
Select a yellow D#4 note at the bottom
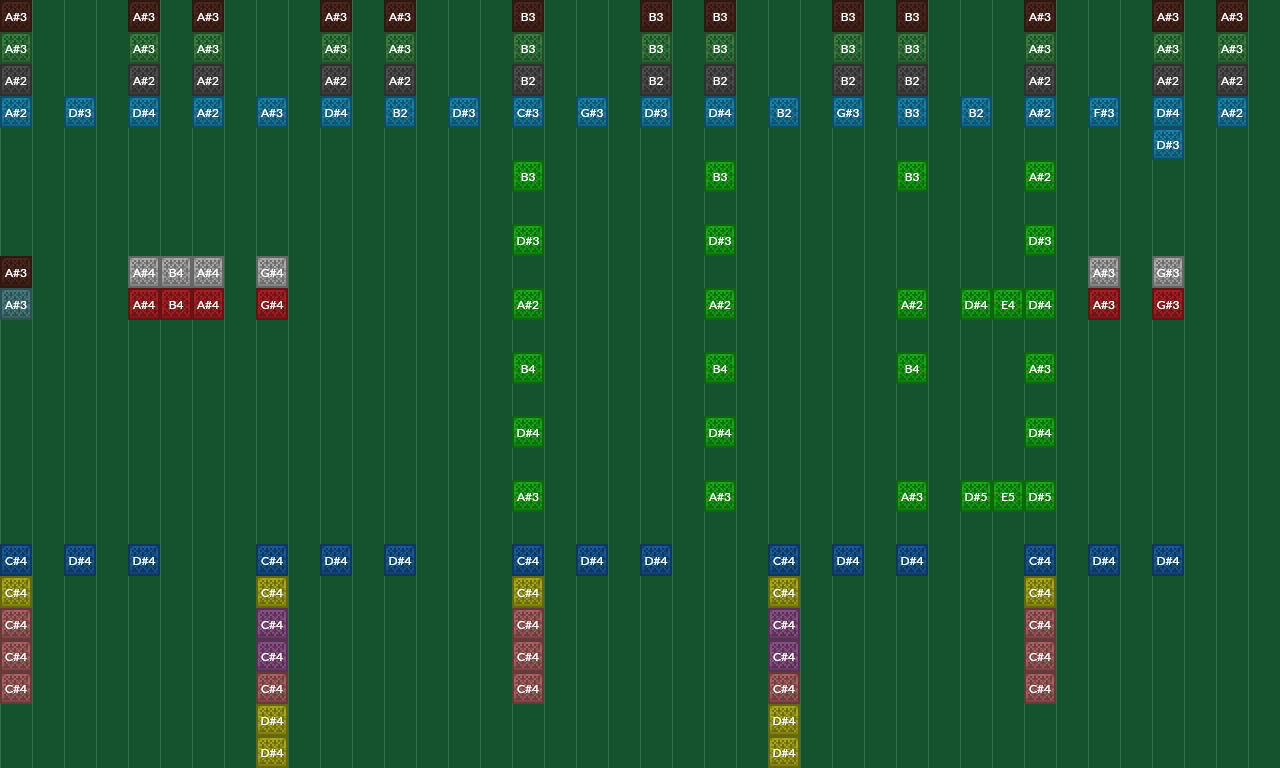tap(272, 721)
